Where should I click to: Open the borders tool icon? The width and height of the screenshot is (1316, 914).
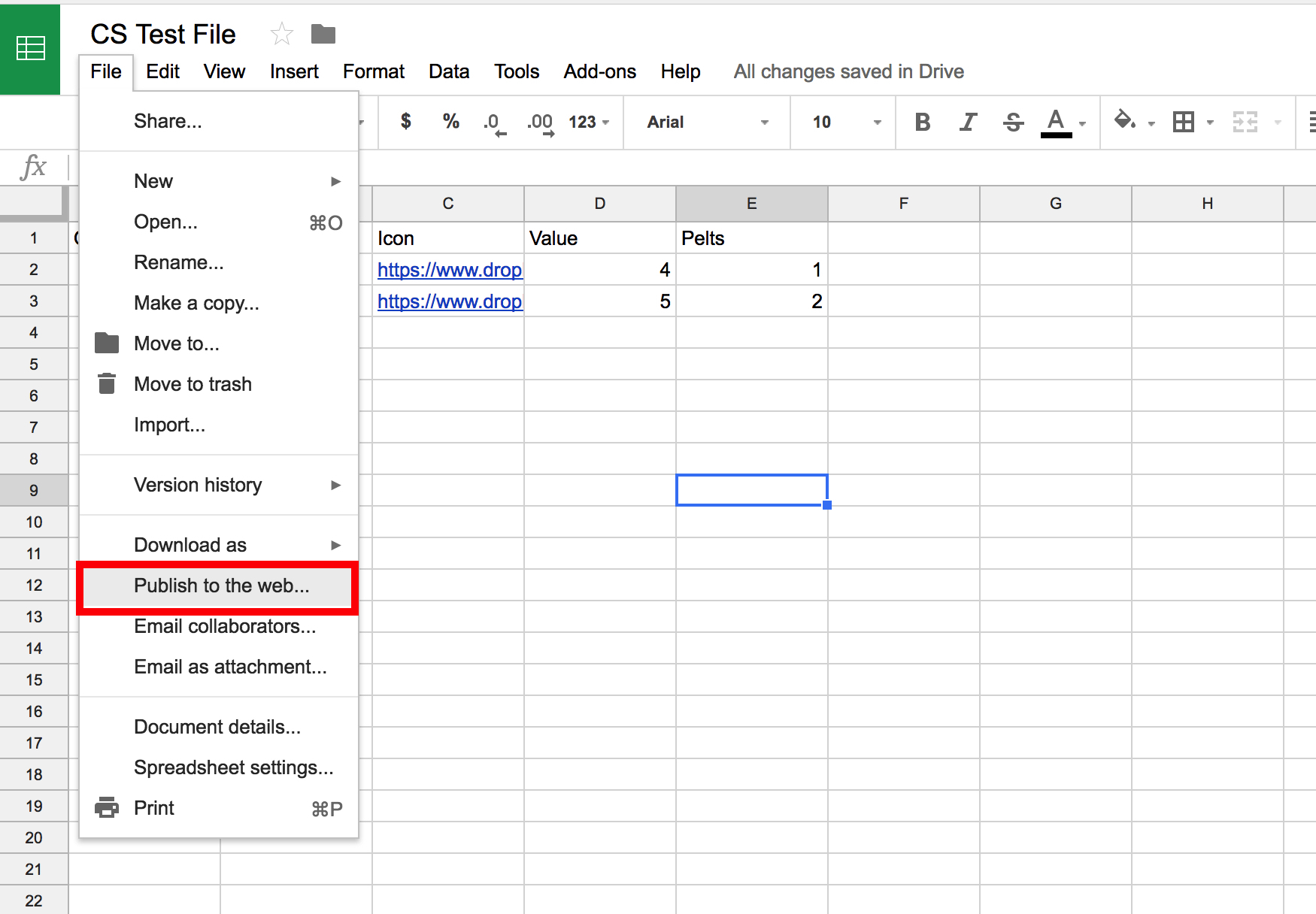pos(1184,122)
